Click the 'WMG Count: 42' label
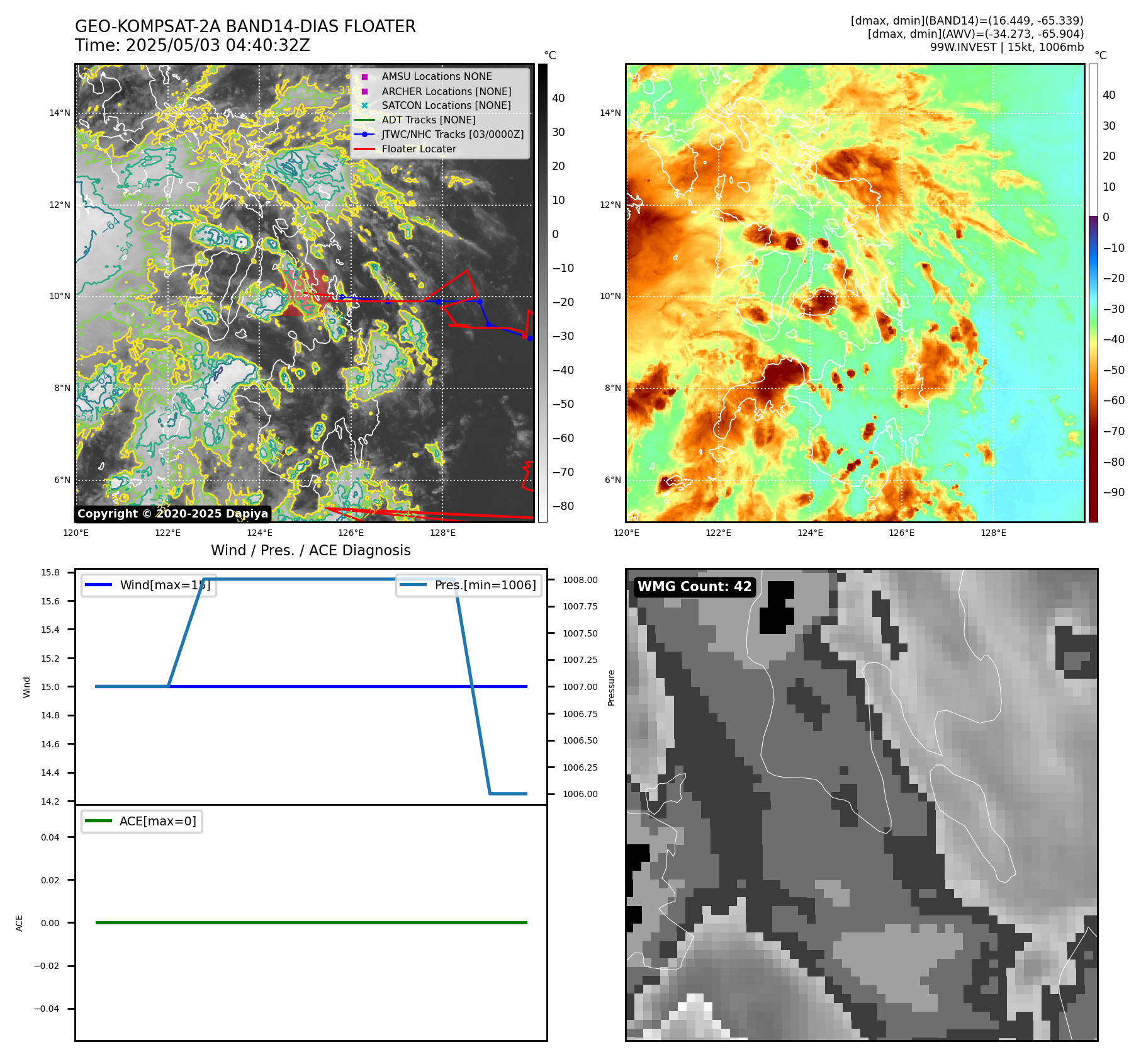The height and width of the screenshot is (1064, 1141). [x=695, y=587]
